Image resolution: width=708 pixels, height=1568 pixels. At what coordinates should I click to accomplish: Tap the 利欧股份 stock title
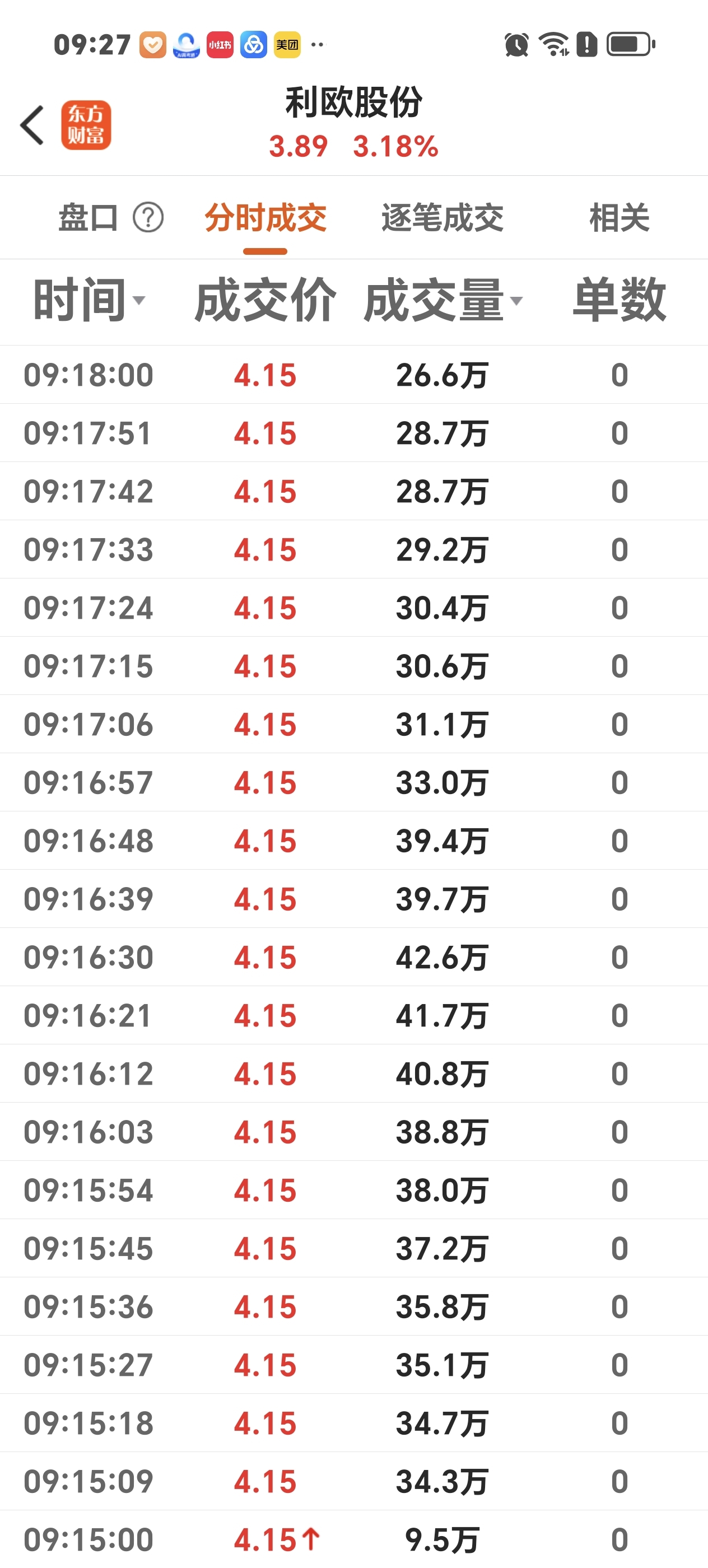(x=353, y=102)
